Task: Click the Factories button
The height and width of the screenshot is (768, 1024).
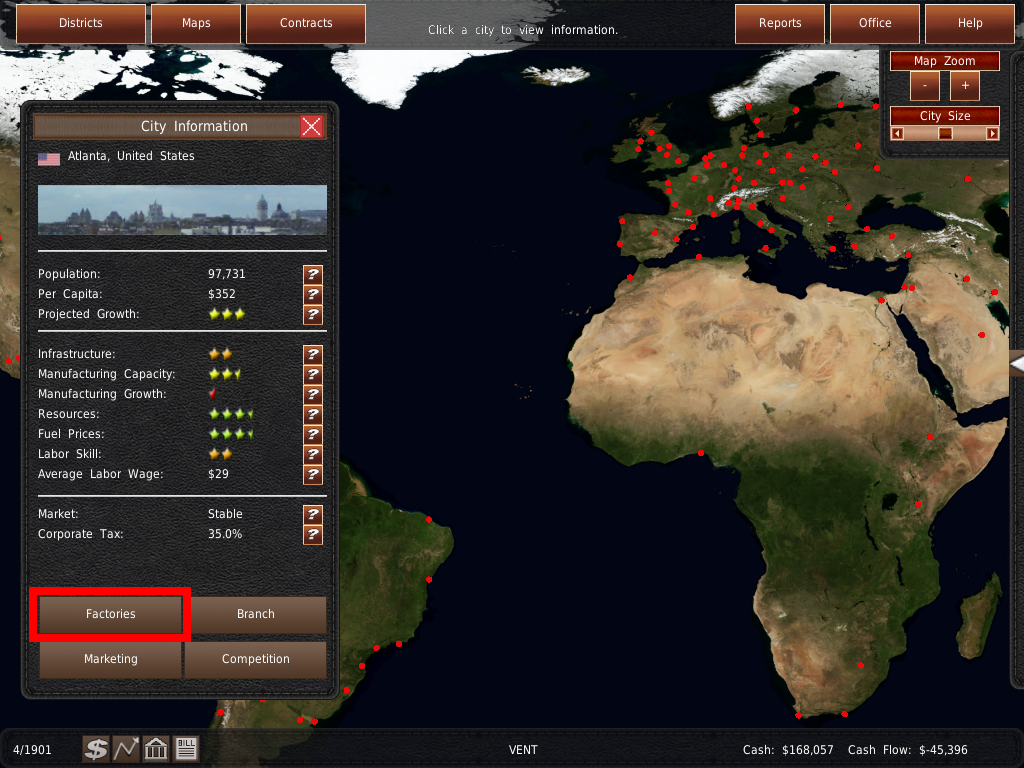Action: [111, 614]
